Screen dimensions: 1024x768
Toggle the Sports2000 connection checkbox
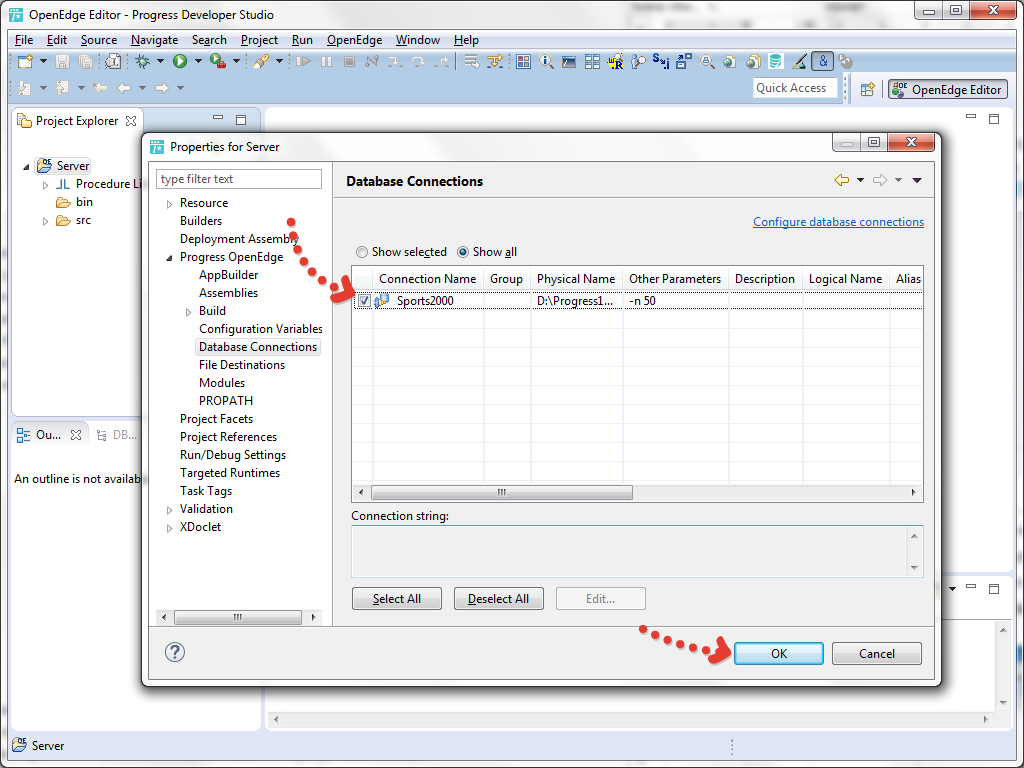pyautogui.click(x=364, y=301)
